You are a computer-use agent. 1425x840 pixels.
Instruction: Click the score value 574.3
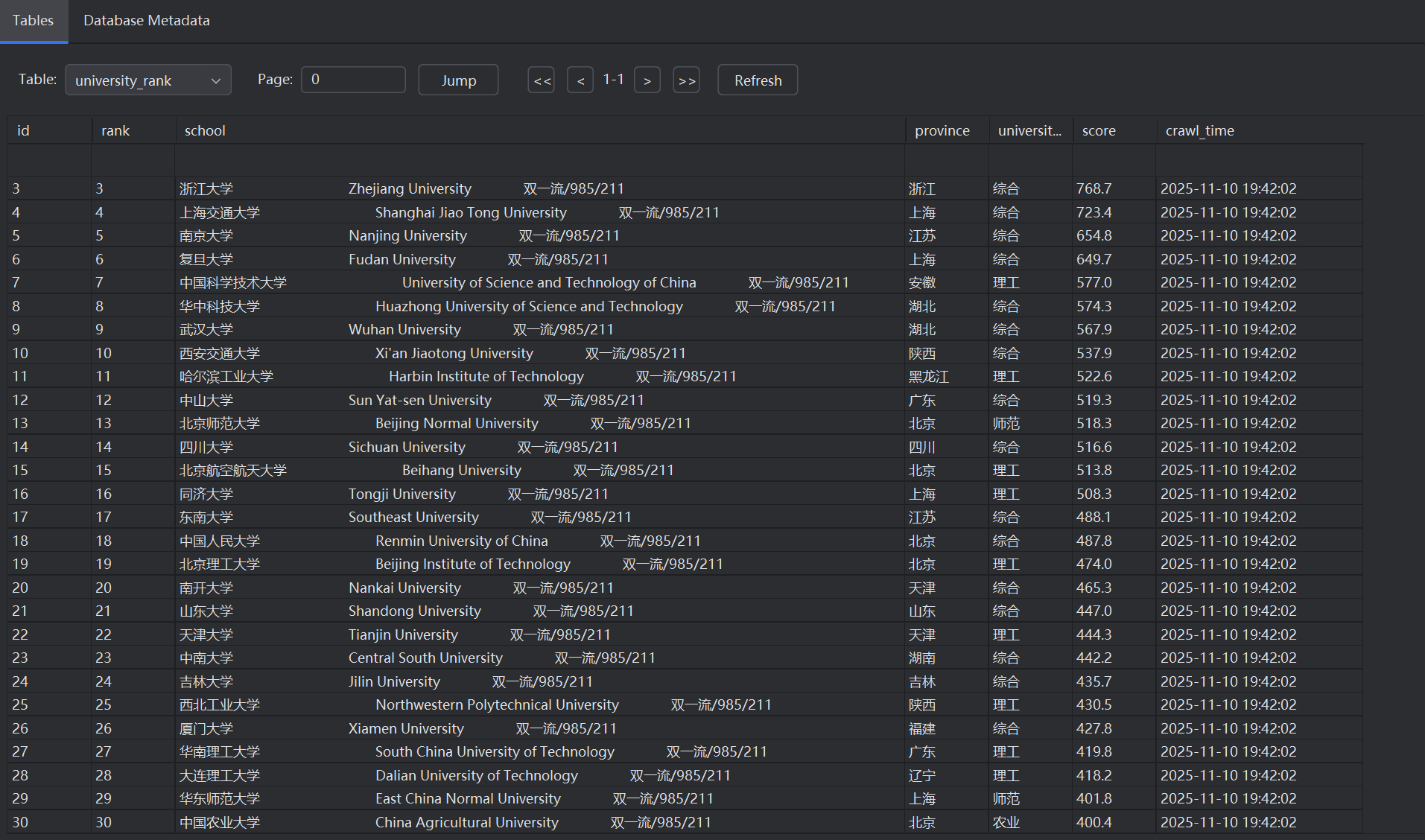pos(1114,306)
